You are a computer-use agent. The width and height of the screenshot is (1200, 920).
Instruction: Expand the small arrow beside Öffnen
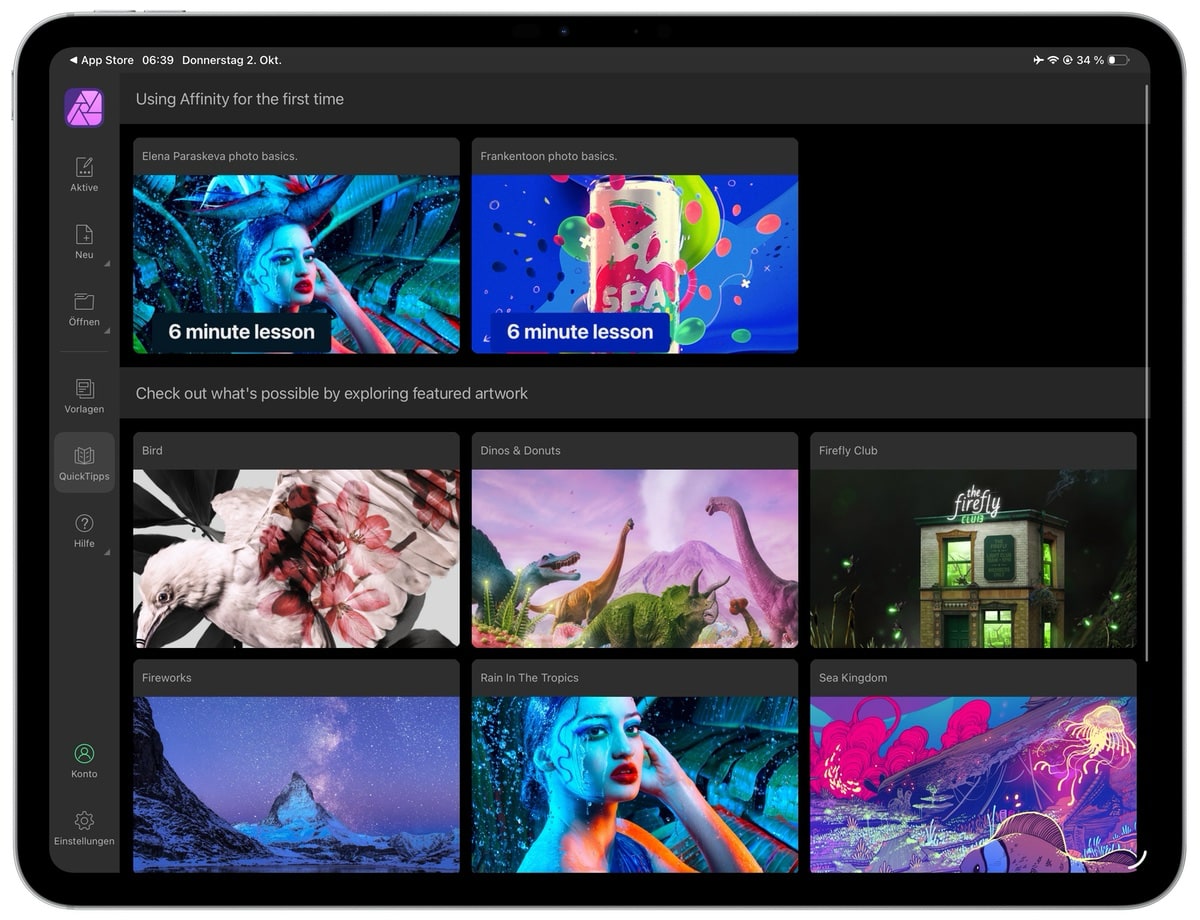[107, 331]
